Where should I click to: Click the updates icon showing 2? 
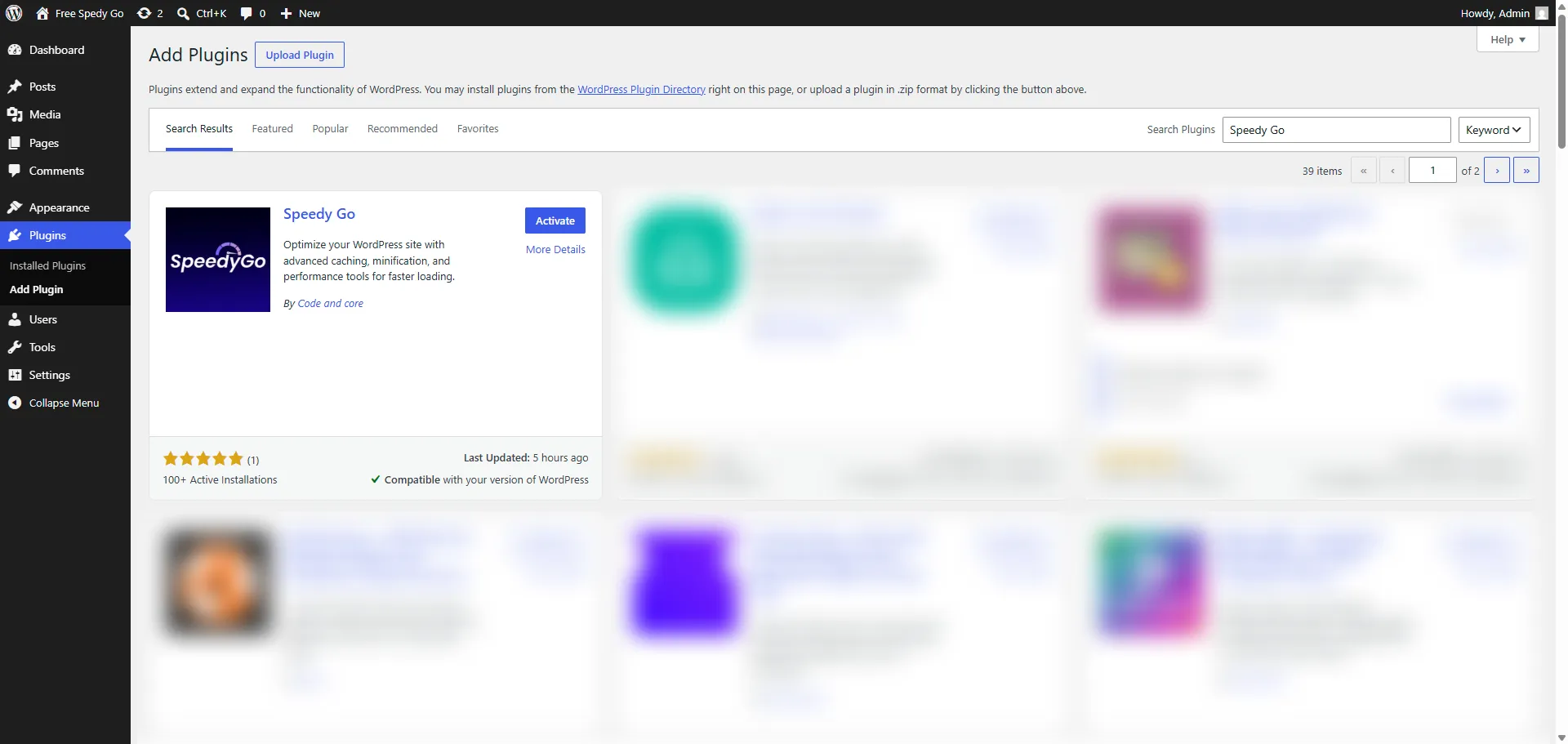coord(144,13)
